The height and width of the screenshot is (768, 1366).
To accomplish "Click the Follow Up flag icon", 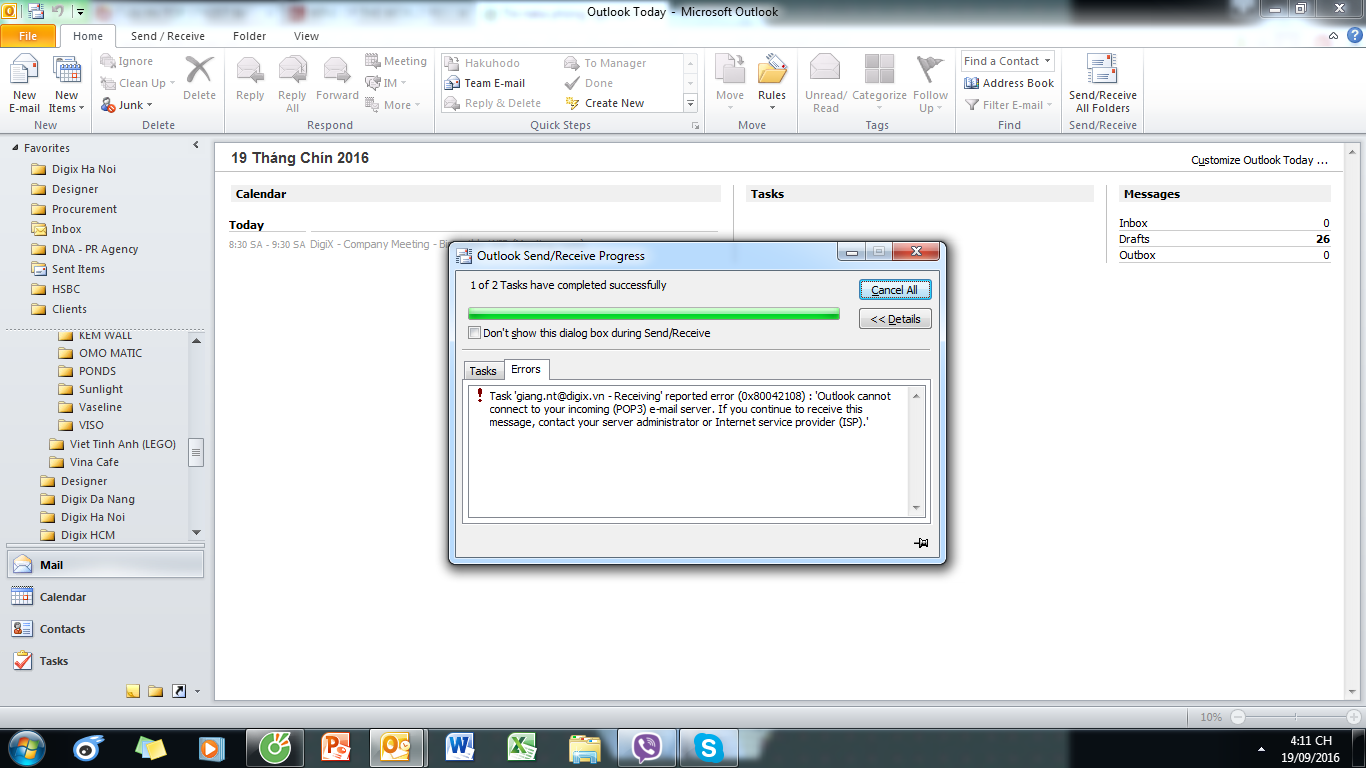I will click(930, 85).
